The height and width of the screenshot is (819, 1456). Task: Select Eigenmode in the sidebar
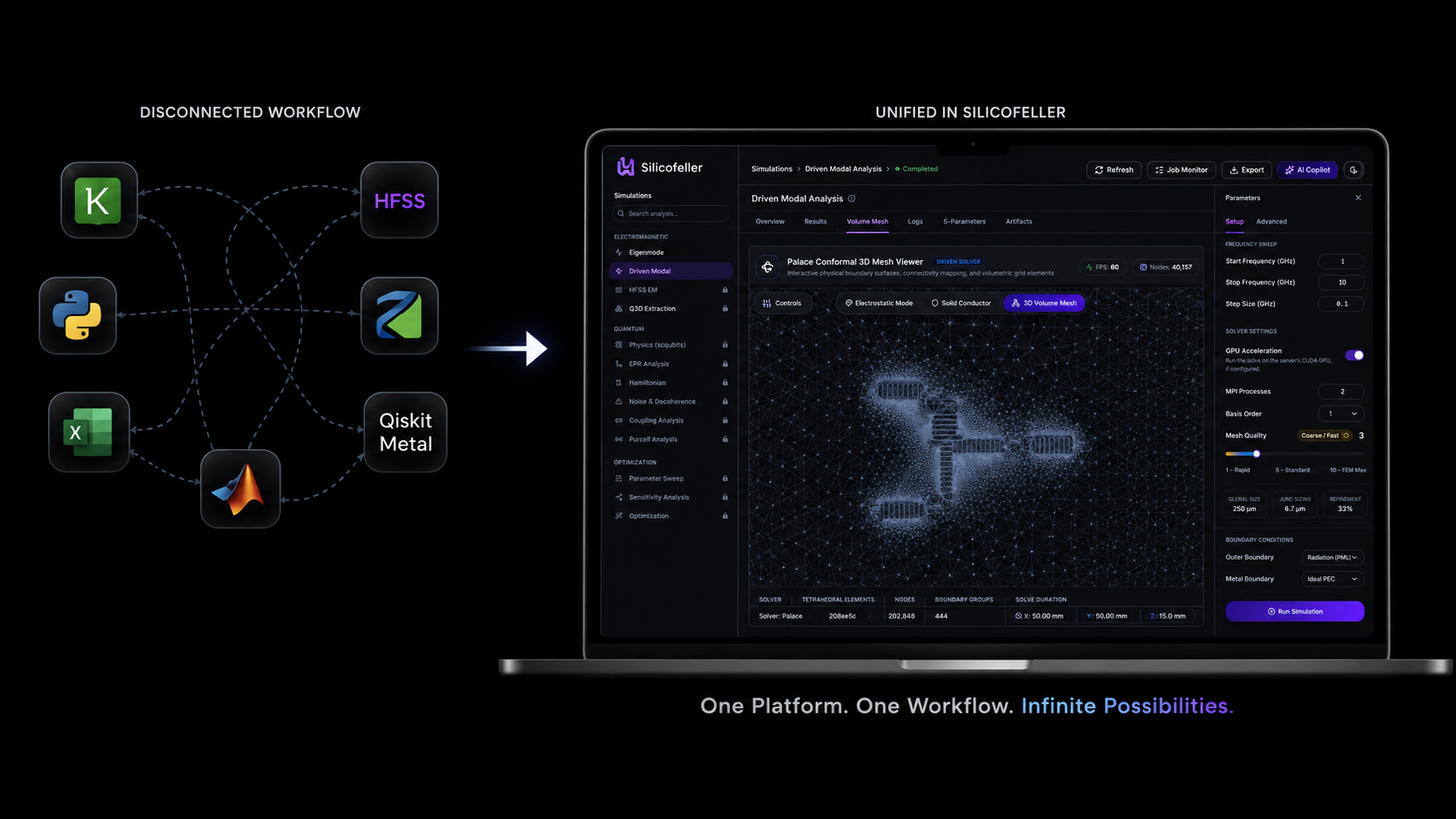(671, 252)
